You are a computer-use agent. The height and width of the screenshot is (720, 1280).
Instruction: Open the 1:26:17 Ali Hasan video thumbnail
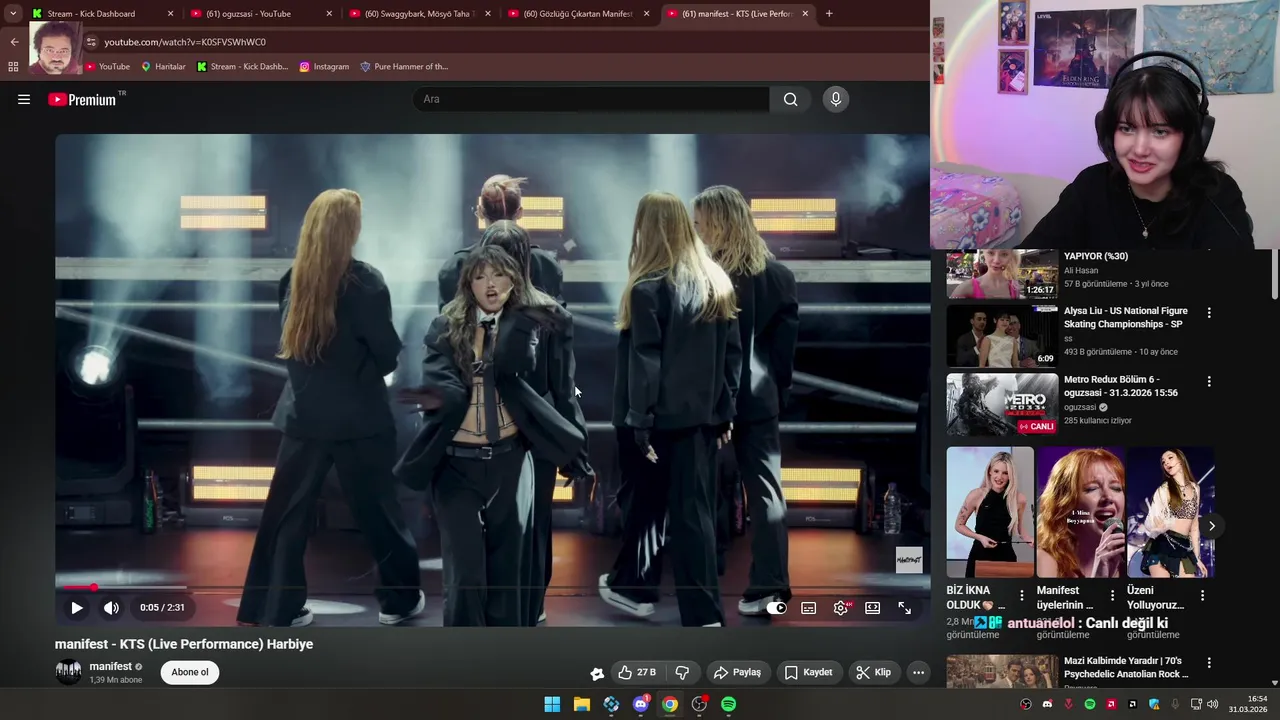coord(1002,274)
